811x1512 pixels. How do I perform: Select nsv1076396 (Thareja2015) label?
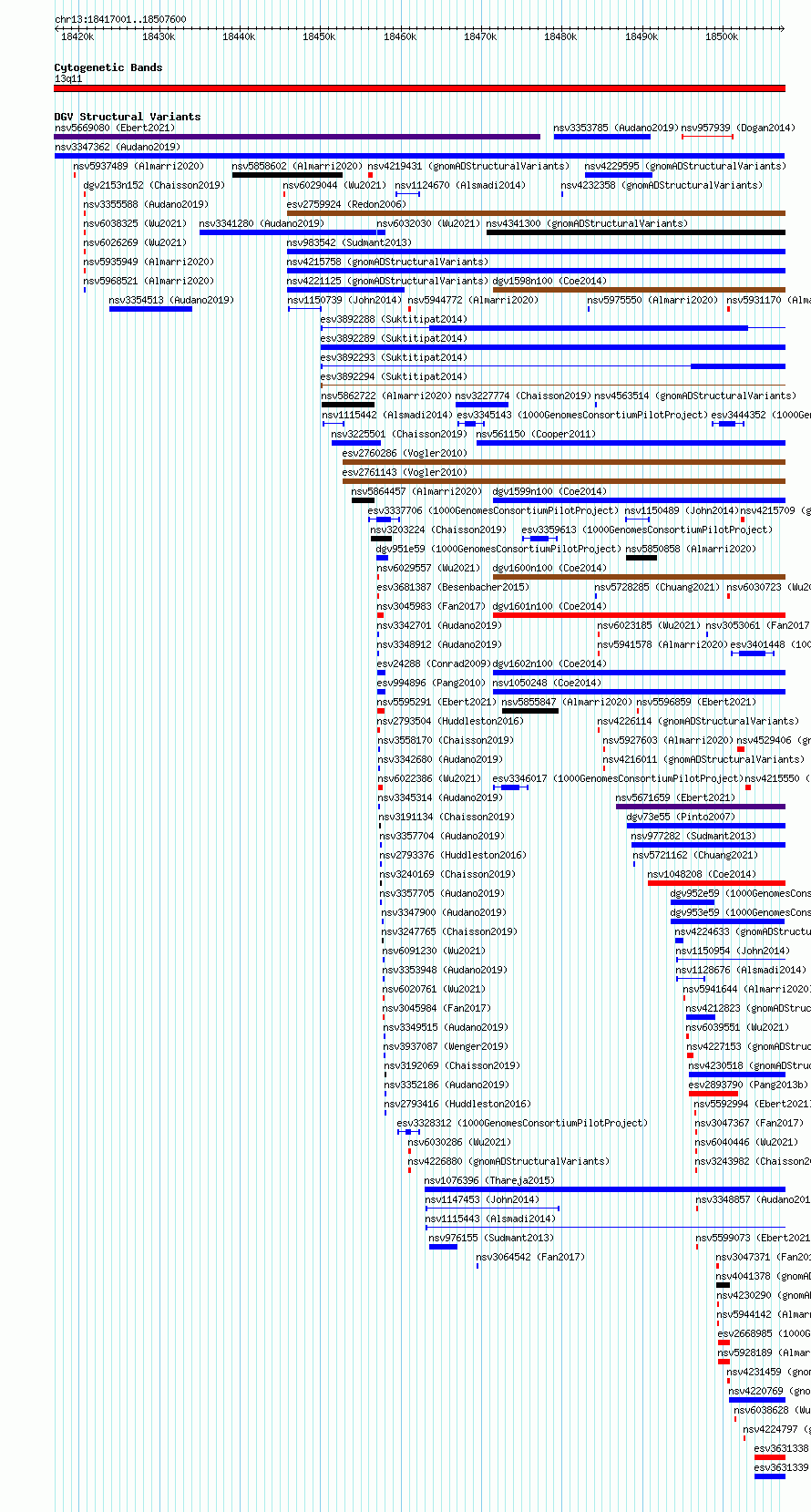pos(489,1180)
